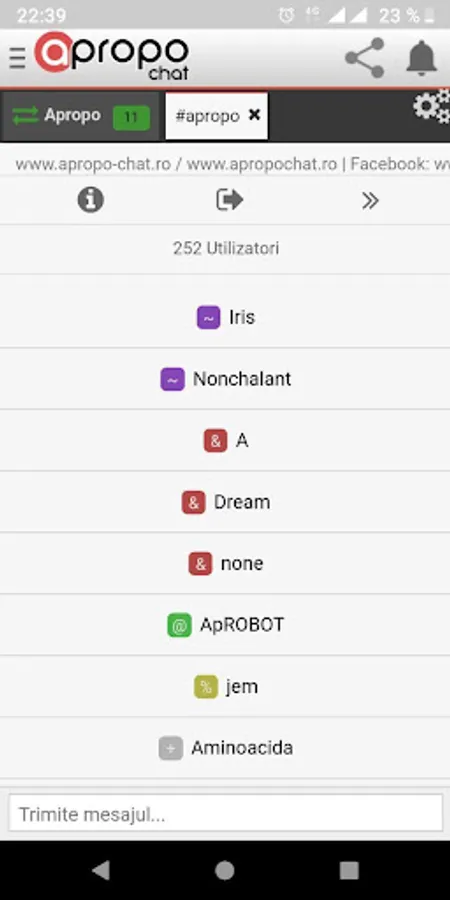This screenshot has width=450, height=900.
Task: Tap the green 11 unread badge
Action: coord(131,118)
